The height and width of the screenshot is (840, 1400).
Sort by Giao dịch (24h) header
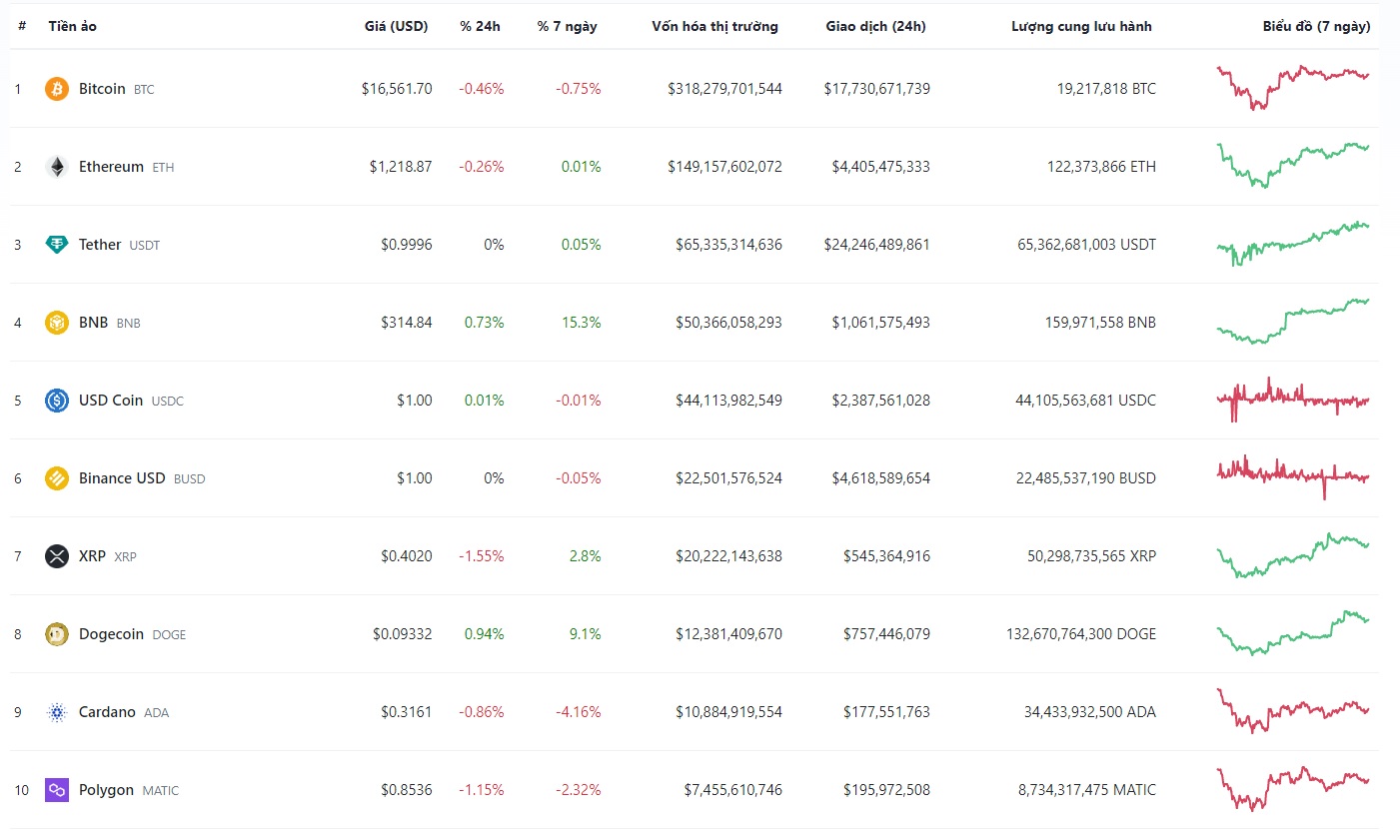[875, 26]
